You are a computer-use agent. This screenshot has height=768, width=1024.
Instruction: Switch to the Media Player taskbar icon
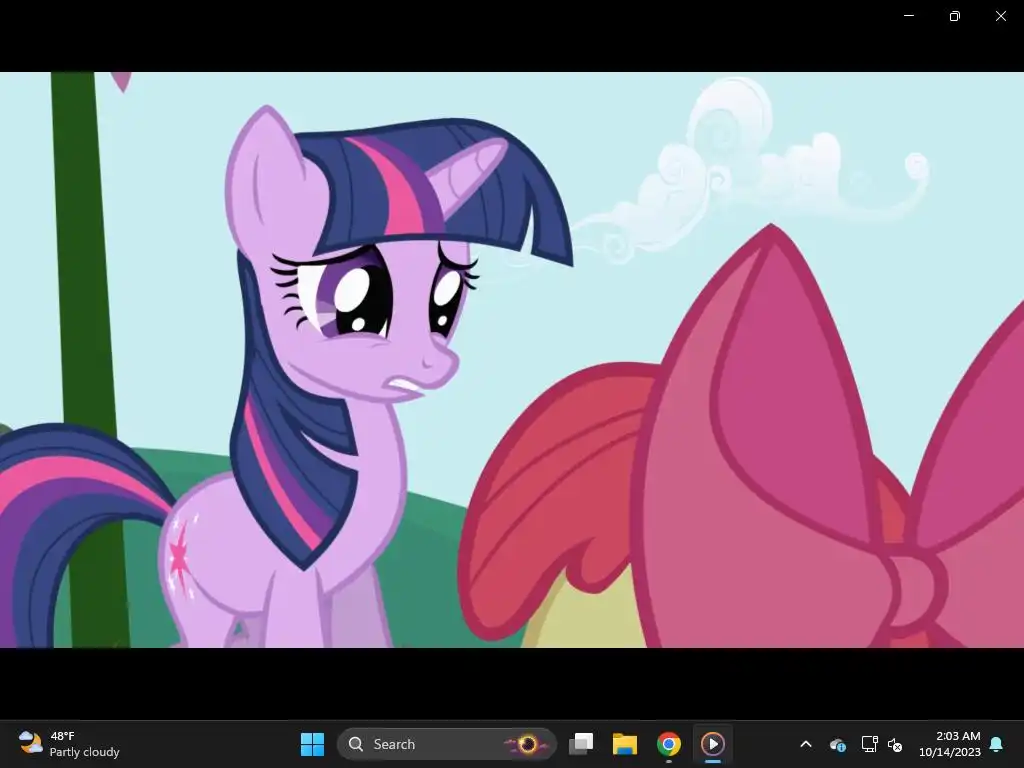[712, 744]
